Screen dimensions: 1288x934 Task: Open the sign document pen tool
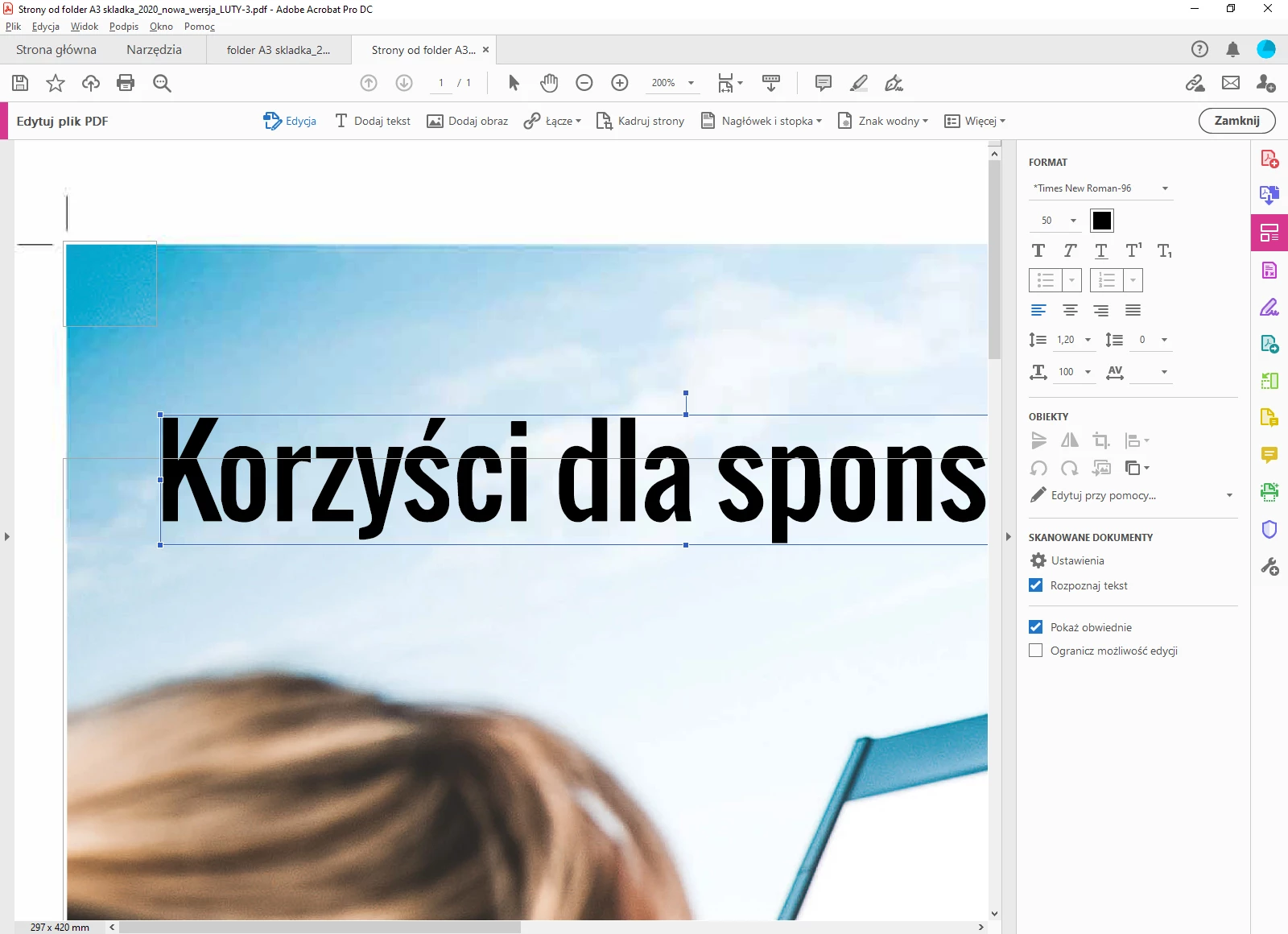pos(894,83)
